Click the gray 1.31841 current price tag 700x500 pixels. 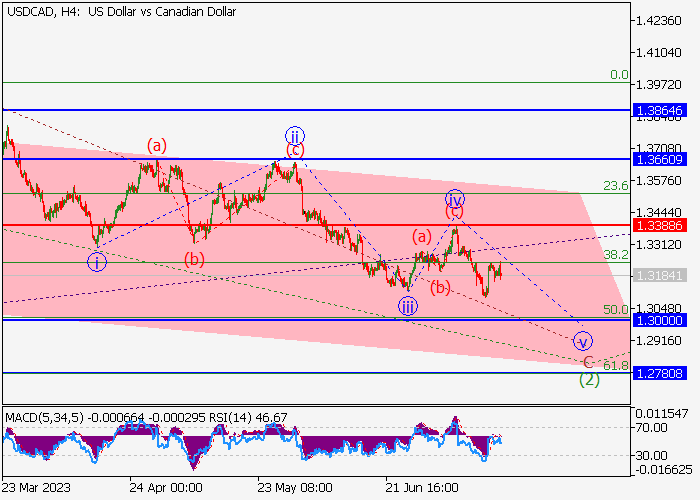[659, 276]
